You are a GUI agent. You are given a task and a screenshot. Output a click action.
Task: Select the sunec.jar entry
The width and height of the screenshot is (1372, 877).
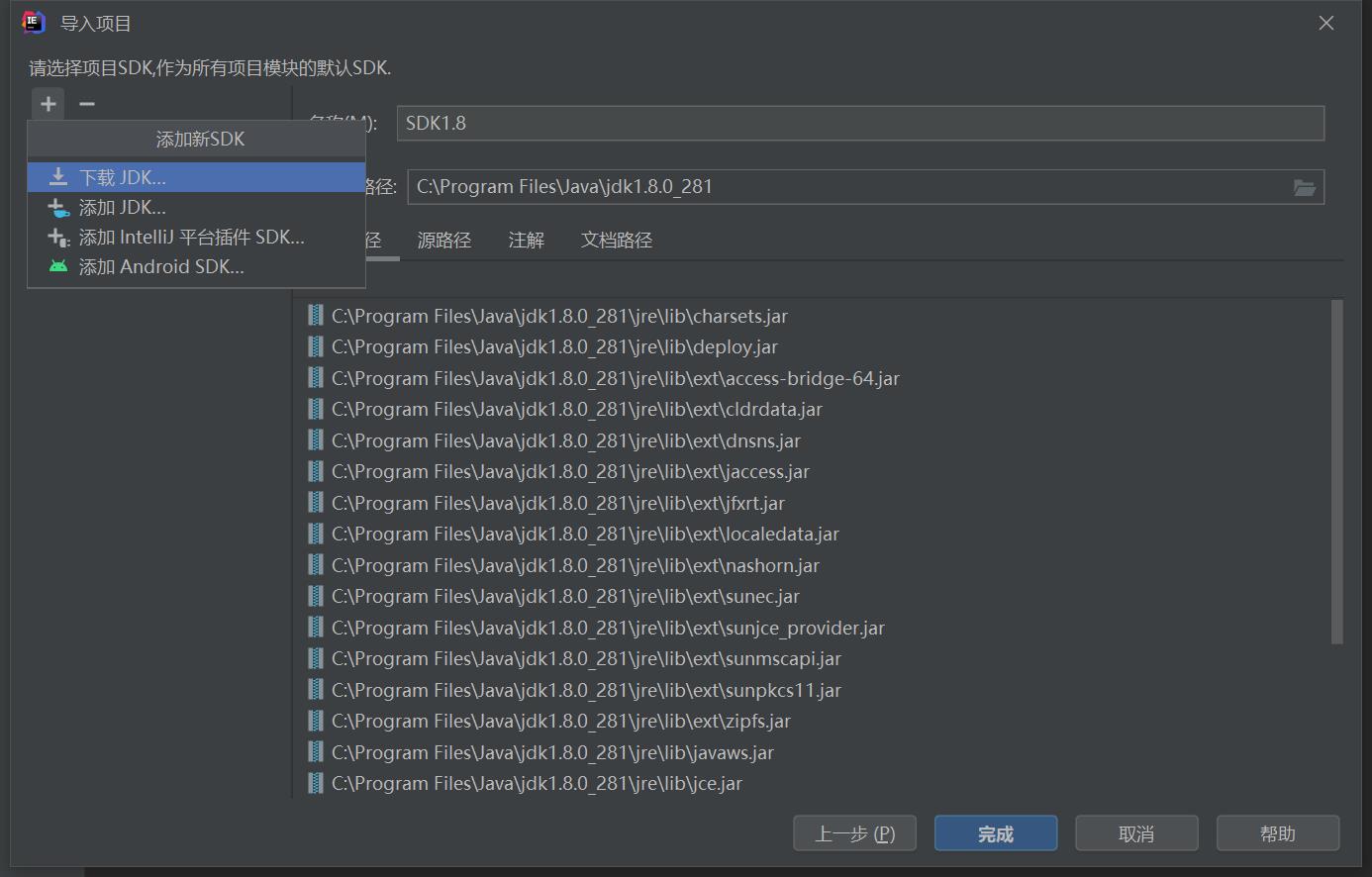pyautogui.click(x=565, y=596)
